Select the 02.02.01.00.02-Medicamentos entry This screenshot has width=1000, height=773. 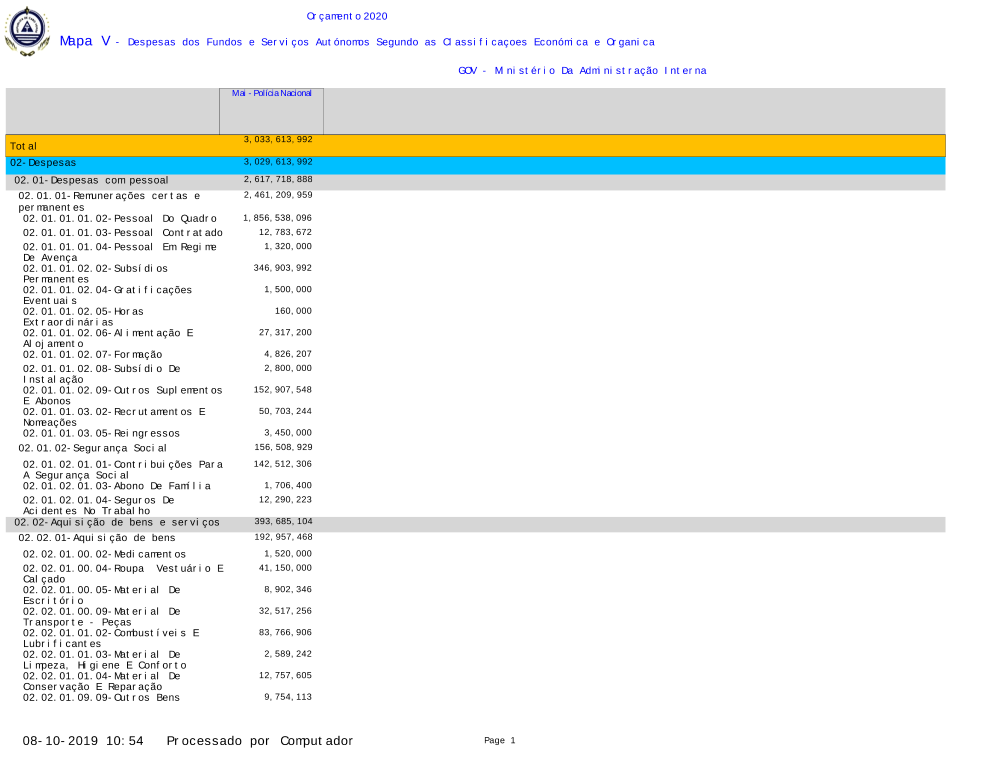105,554
